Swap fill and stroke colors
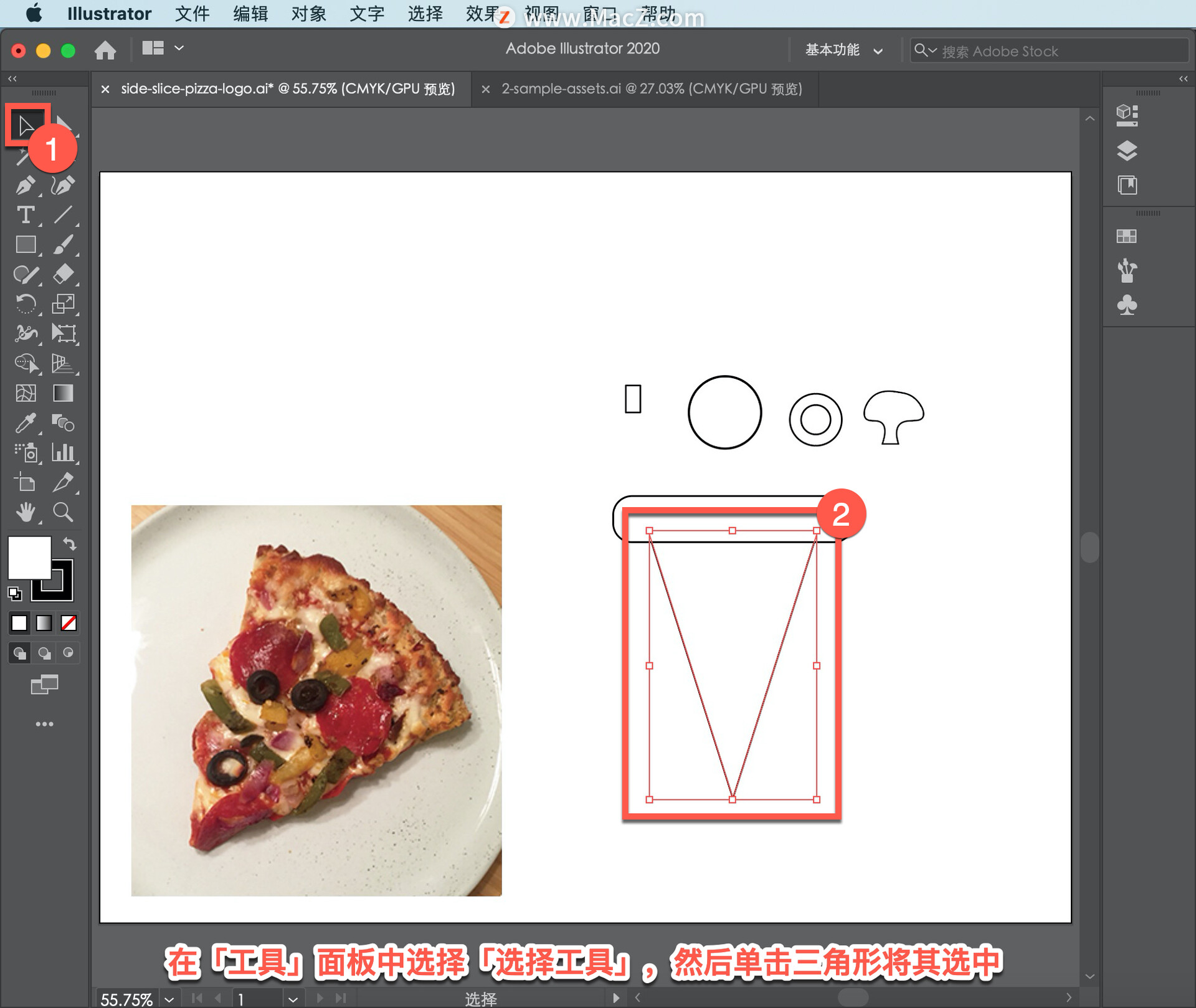 pos(70,544)
